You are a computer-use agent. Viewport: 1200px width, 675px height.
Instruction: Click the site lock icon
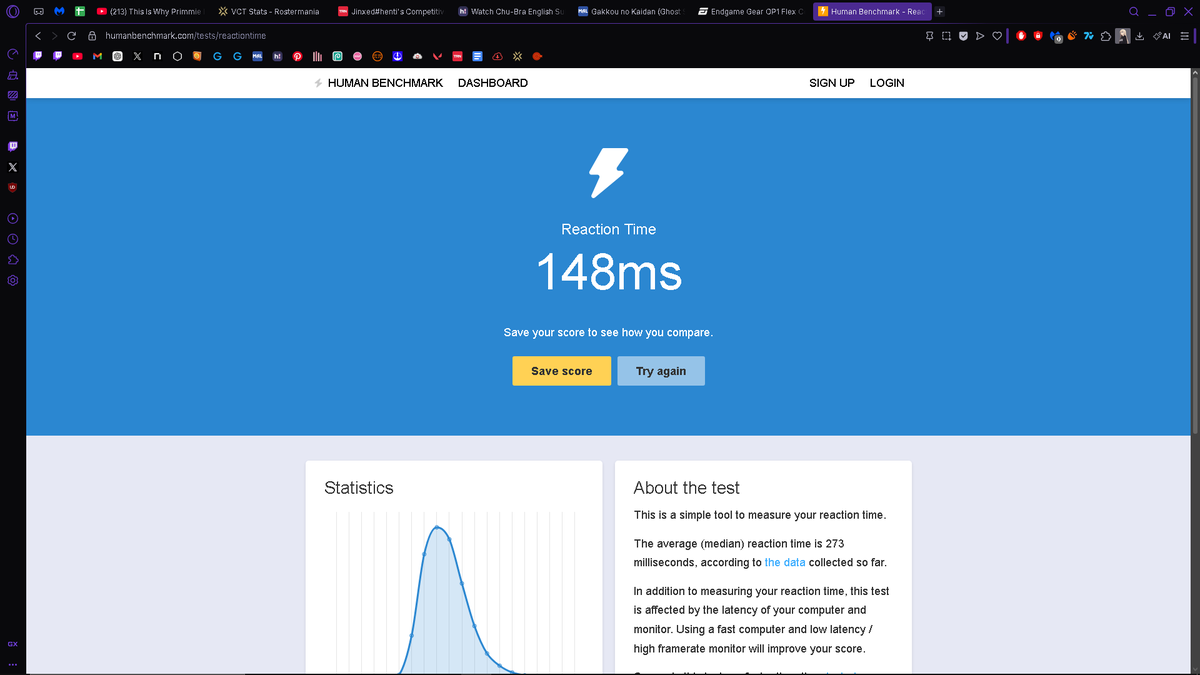pyautogui.click(x=92, y=36)
